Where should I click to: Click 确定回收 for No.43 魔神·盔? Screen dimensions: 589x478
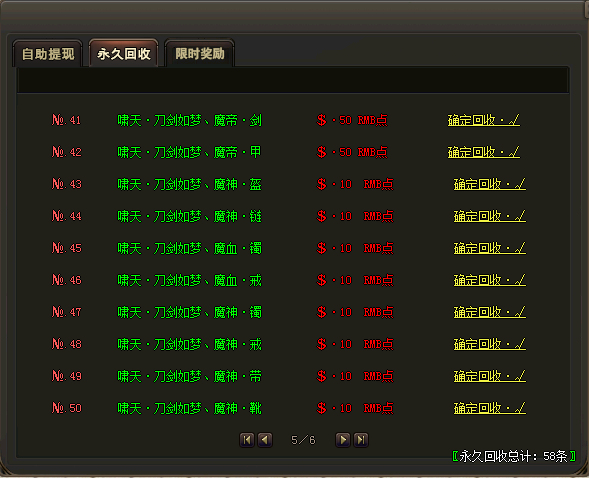[x=490, y=184]
